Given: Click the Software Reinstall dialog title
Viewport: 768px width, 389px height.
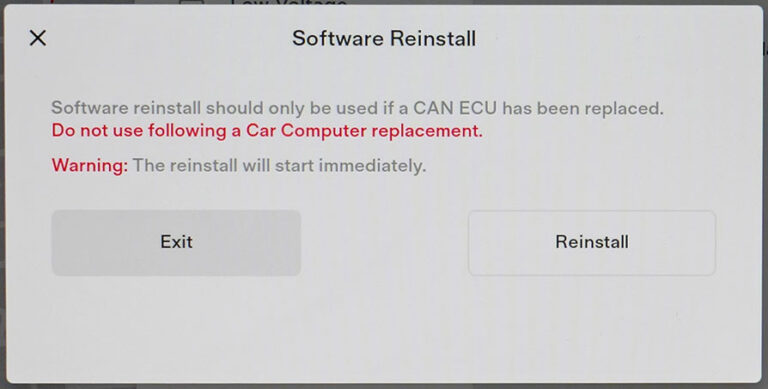Looking at the screenshot, I should click(x=384, y=39).
